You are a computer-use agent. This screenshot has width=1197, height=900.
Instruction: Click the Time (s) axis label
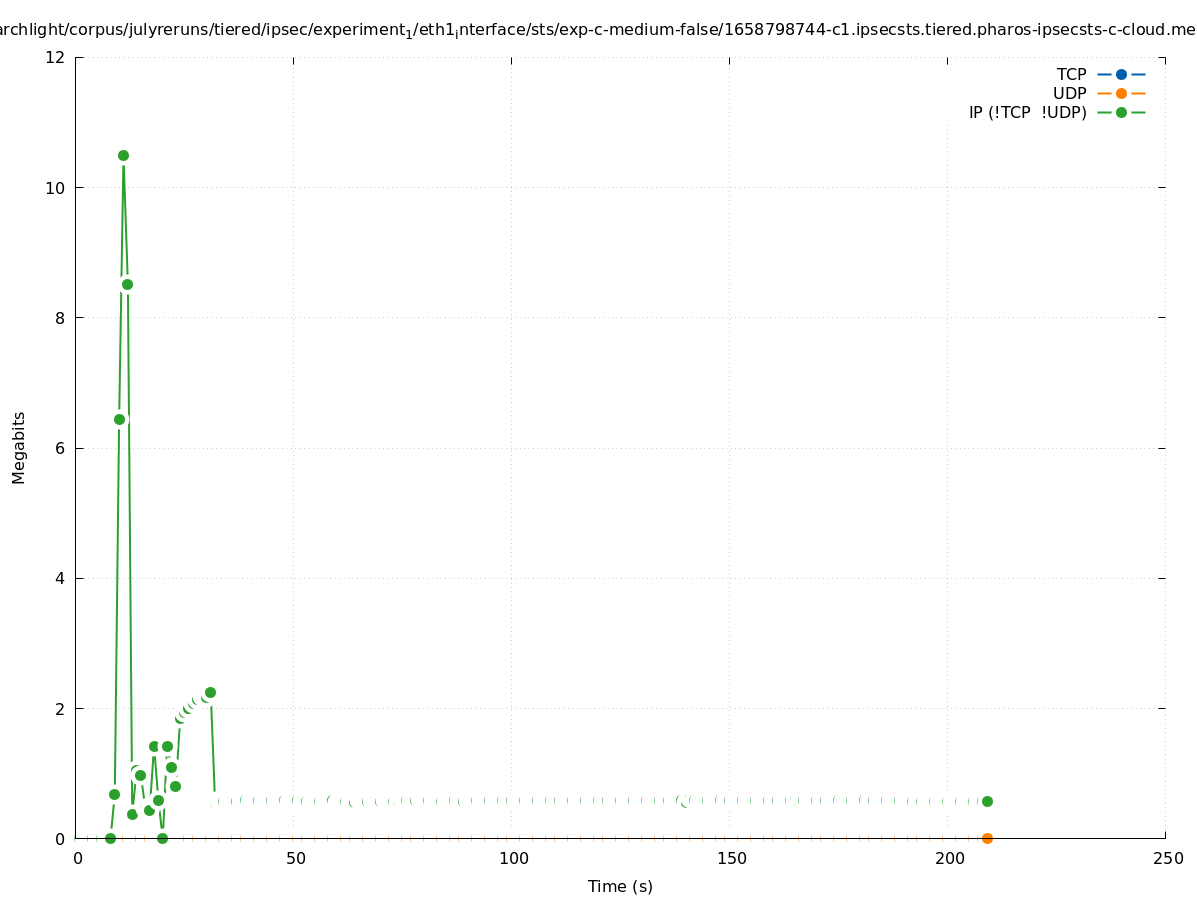click(620, 886)
